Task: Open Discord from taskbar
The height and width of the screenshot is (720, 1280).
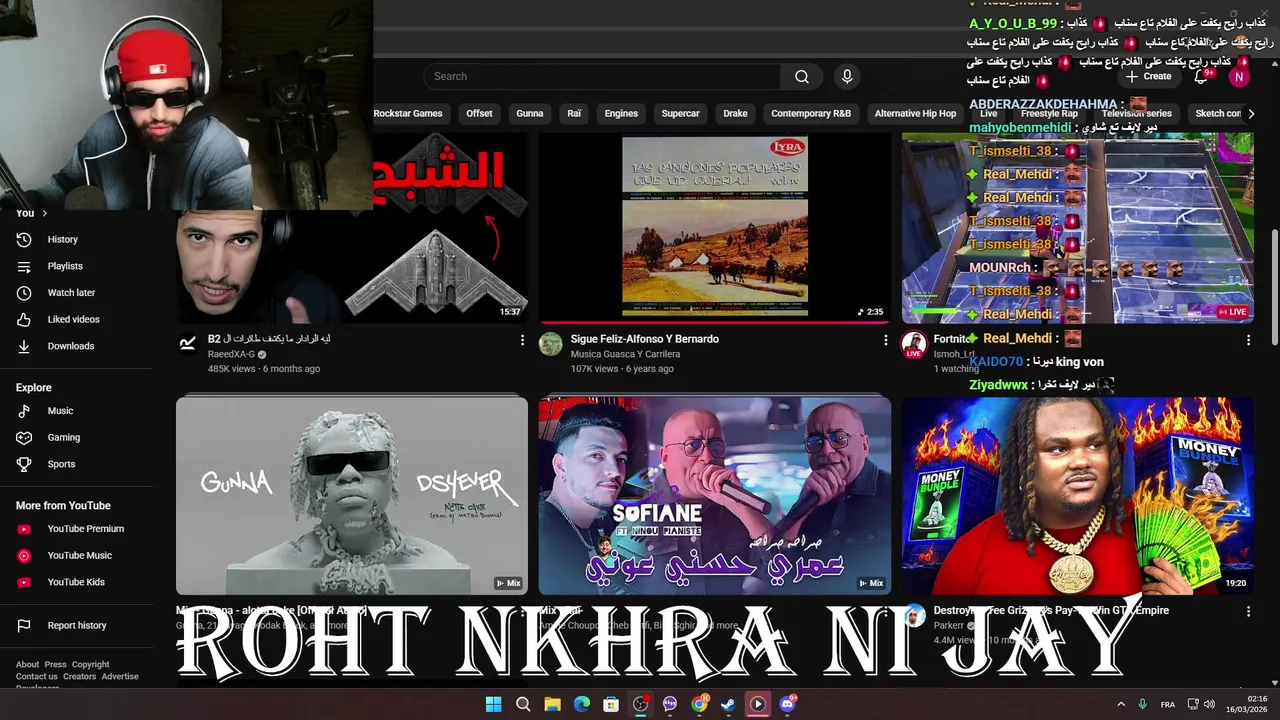Action: pyautogui.click(x=787, y=704)
